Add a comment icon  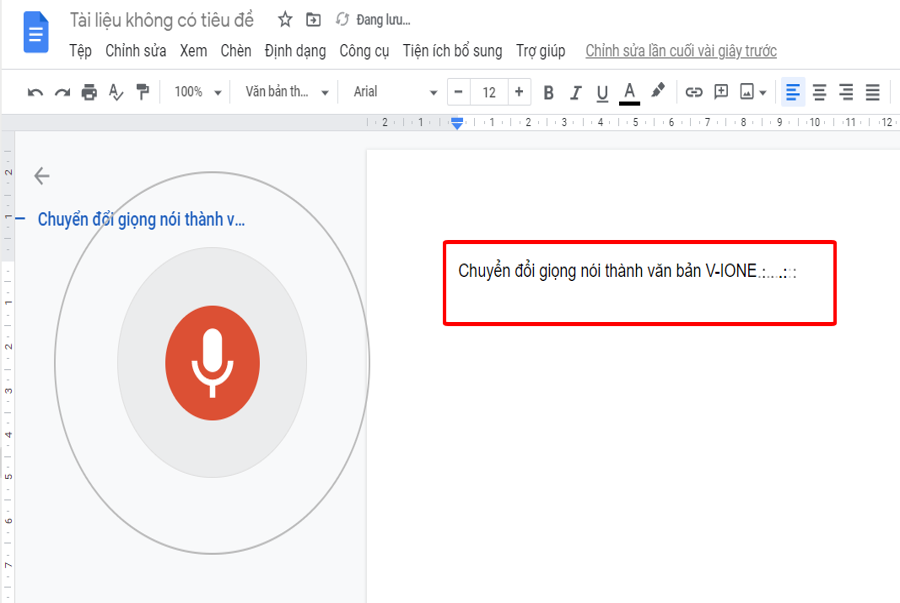coord(721,92)
